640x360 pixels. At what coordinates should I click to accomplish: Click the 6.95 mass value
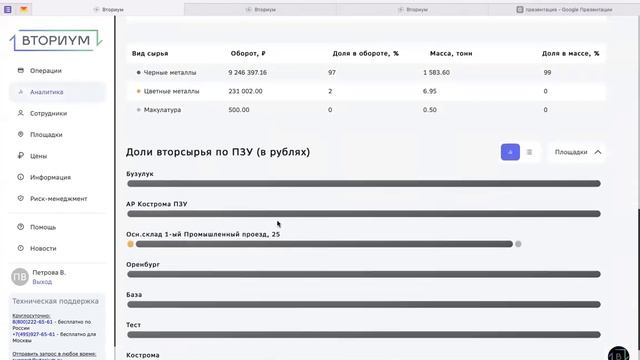[x=430, y=91]
